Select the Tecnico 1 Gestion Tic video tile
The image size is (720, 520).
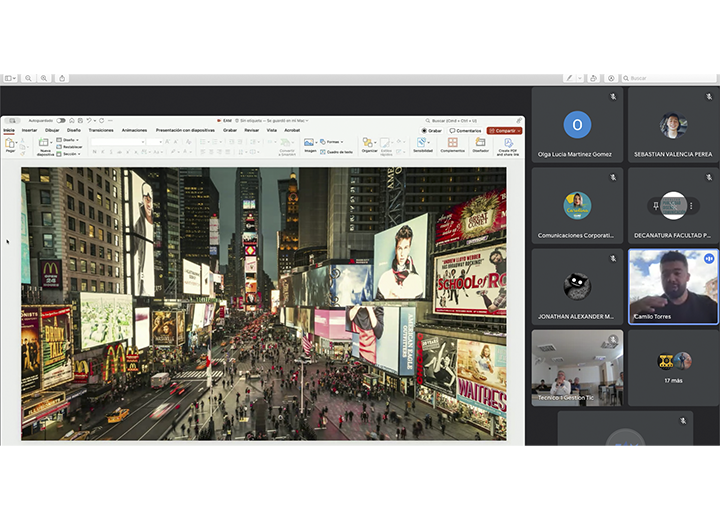click(577, 368)
